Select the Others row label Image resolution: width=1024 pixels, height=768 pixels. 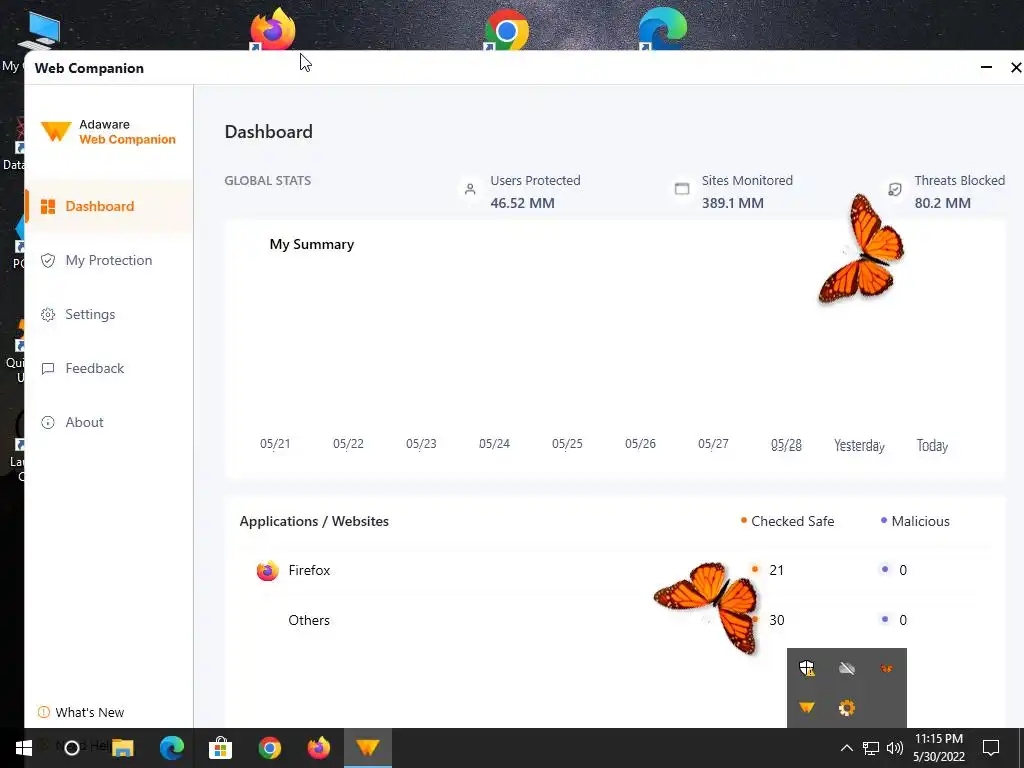[309, 620]
